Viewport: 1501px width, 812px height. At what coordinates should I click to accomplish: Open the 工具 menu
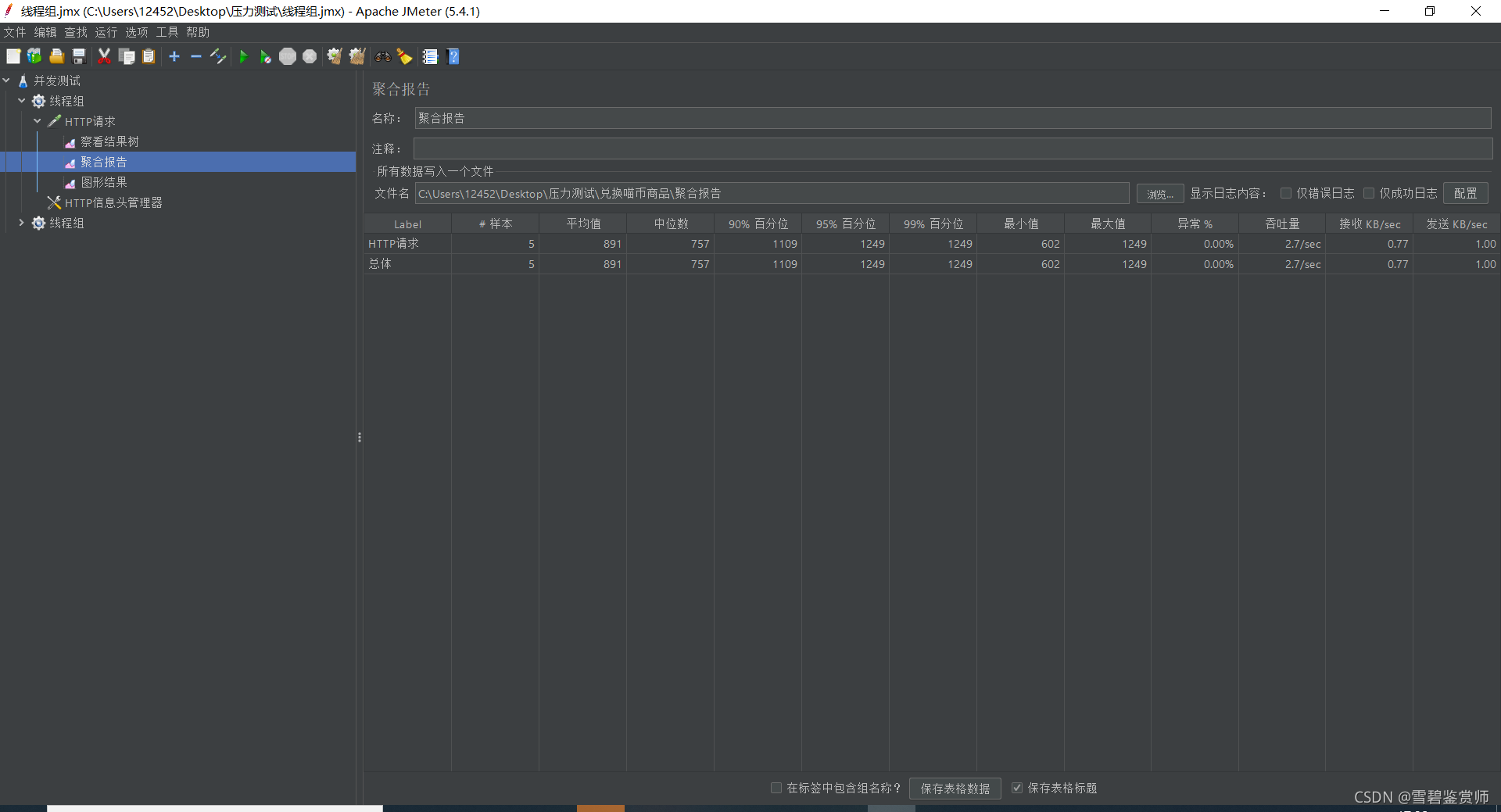point(167,32)
